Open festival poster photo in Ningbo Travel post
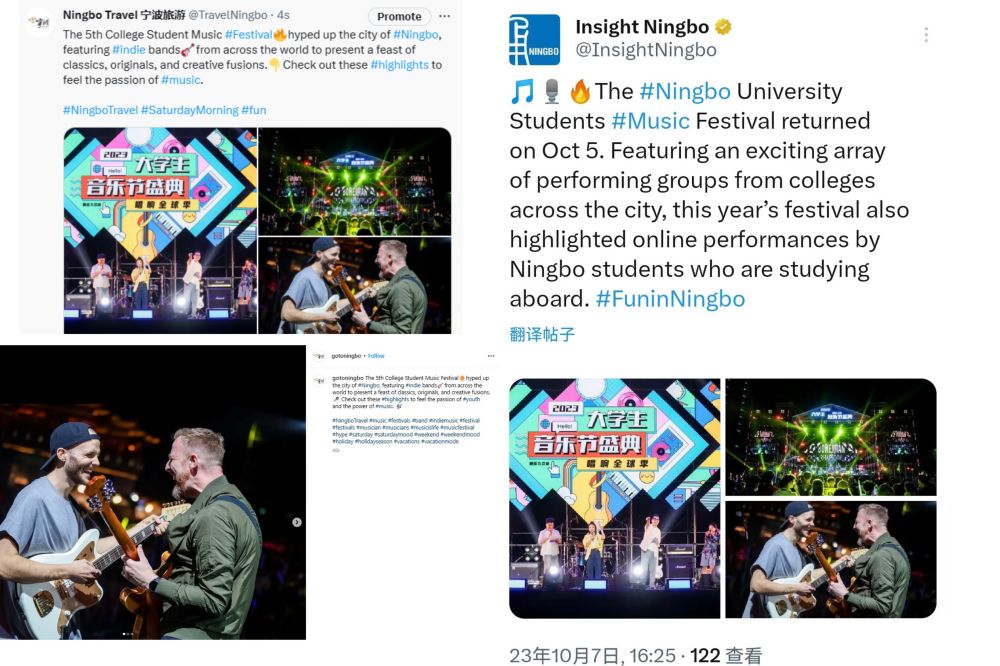 [x=160, y=230]
